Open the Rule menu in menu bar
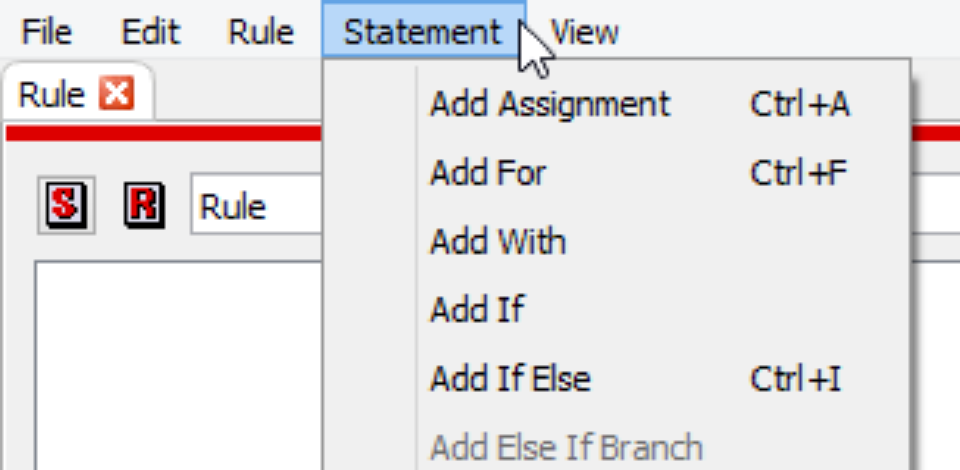The width and height of the screenshot is (960, 470). click(260, 32)
